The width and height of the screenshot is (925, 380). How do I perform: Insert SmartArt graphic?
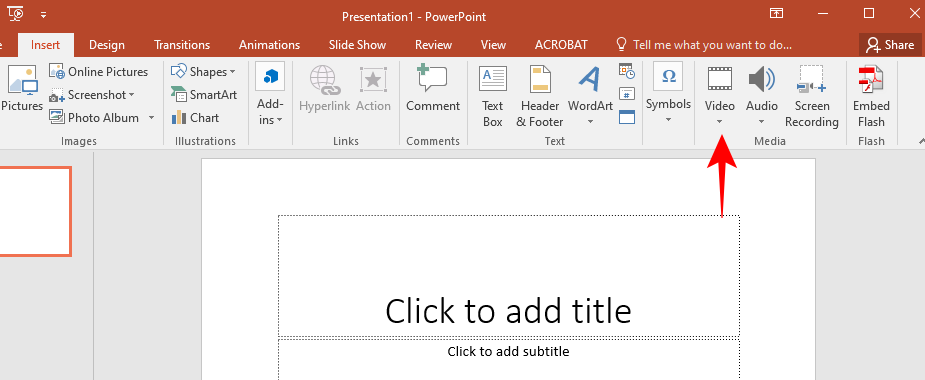point(204,95)
